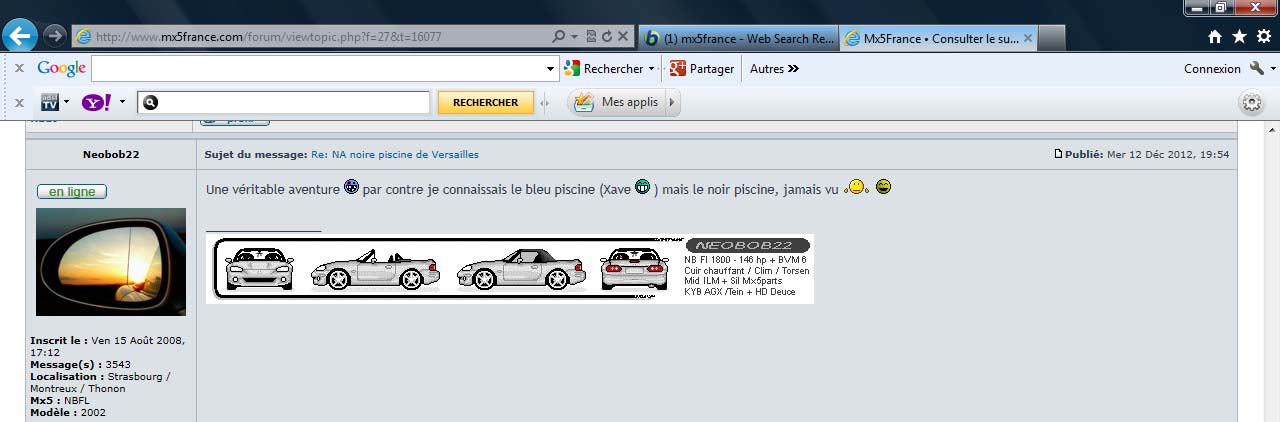1280x422 pixels.
Task: Expand 'Autres' more toolbar buttons
Action: click(x=774, y=69)
